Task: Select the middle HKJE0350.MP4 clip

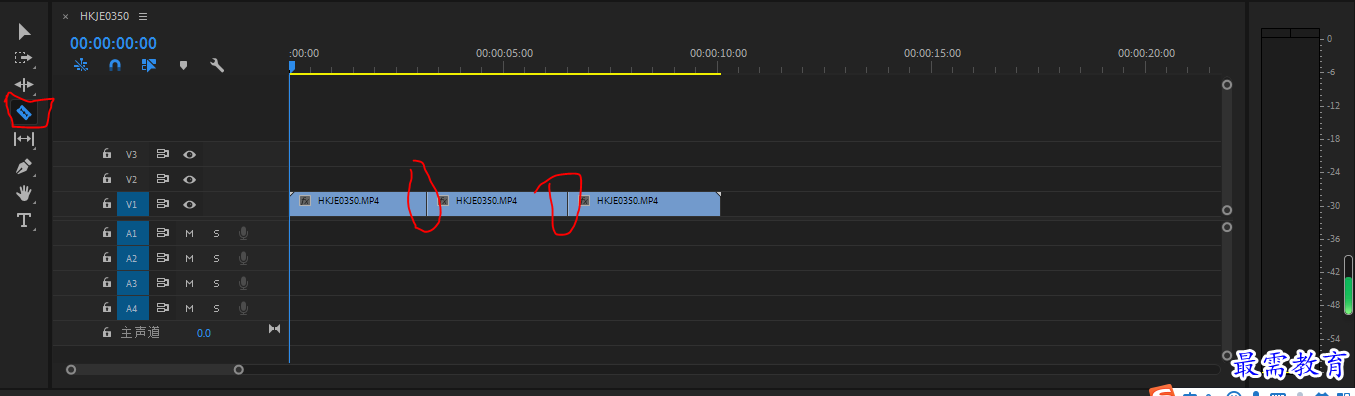Action: tap(497, 204)
